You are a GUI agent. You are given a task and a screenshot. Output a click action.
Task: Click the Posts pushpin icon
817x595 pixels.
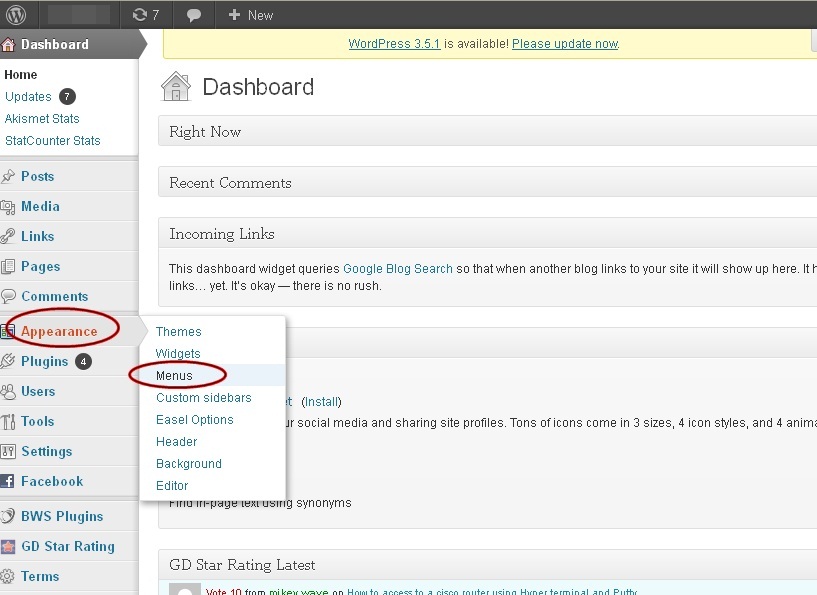point(8,177)
